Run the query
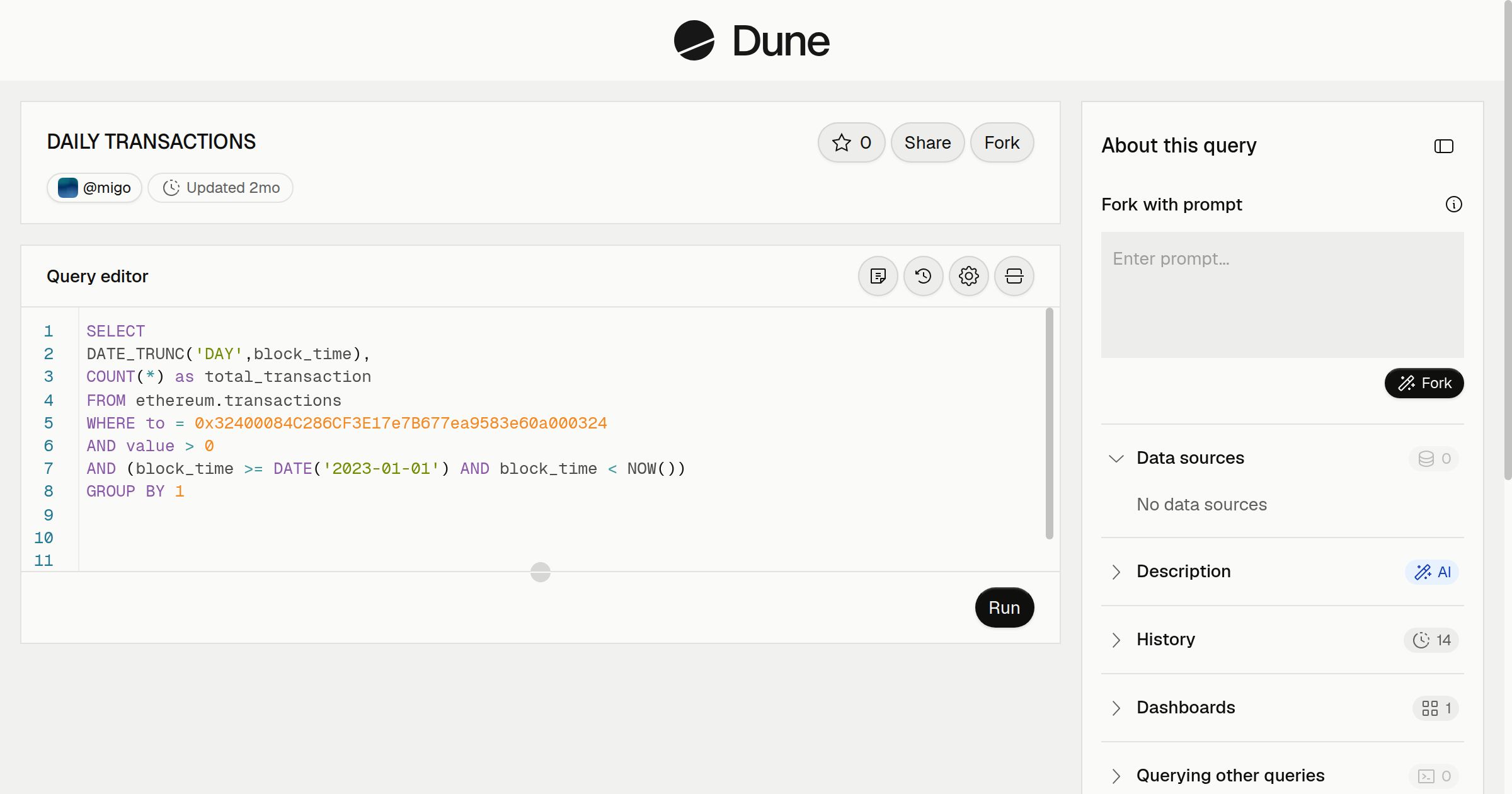Screen dimensions: 1512x794 pos(1004,607)
